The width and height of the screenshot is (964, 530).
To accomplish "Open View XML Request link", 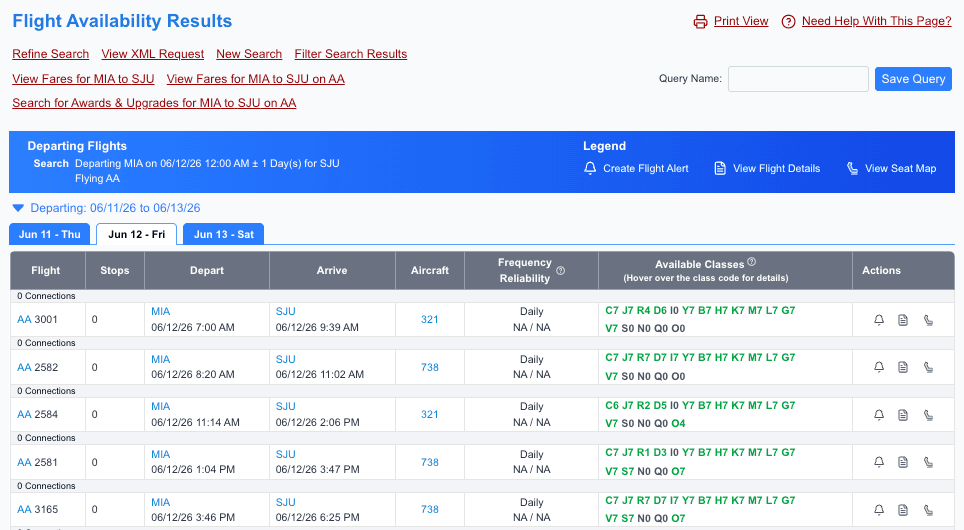I will point(152,54).
